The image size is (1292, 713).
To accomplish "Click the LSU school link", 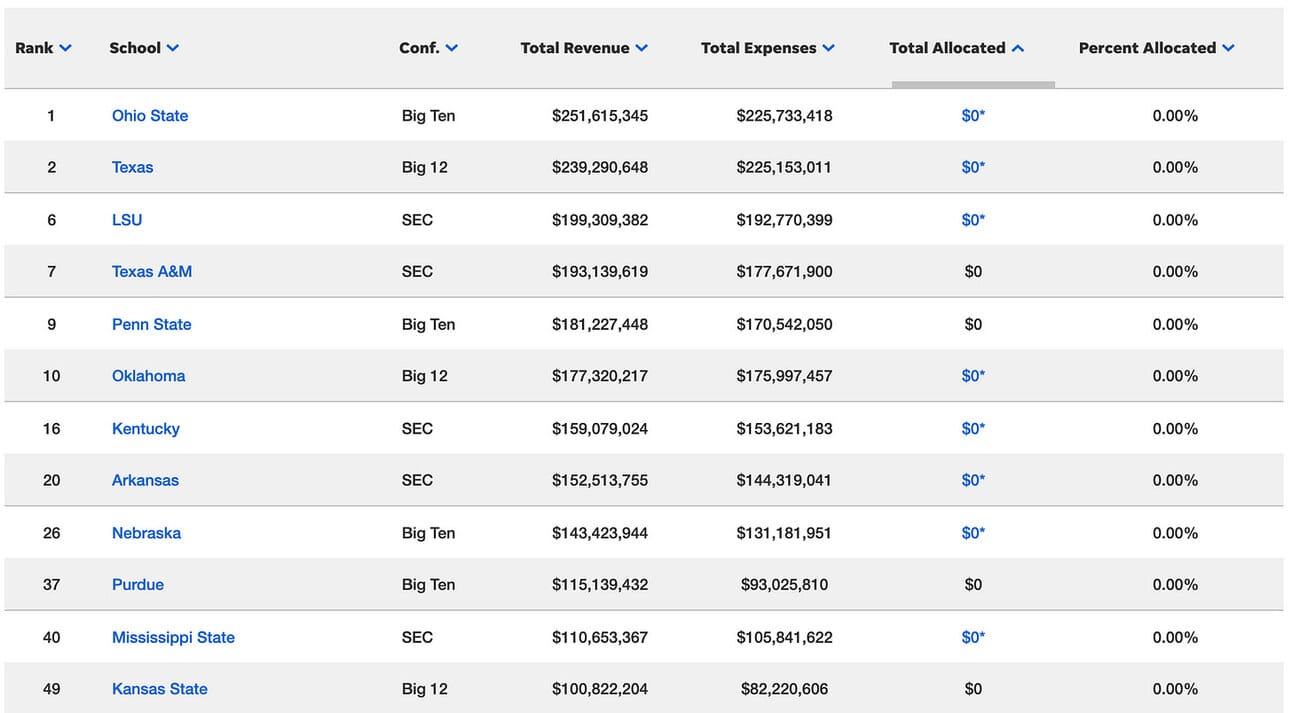I will pos(127,220).
